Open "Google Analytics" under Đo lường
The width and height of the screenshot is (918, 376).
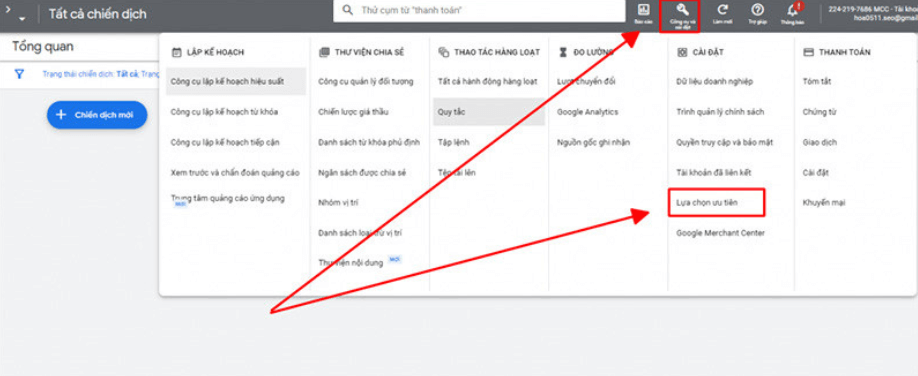(x=587, y=112)
